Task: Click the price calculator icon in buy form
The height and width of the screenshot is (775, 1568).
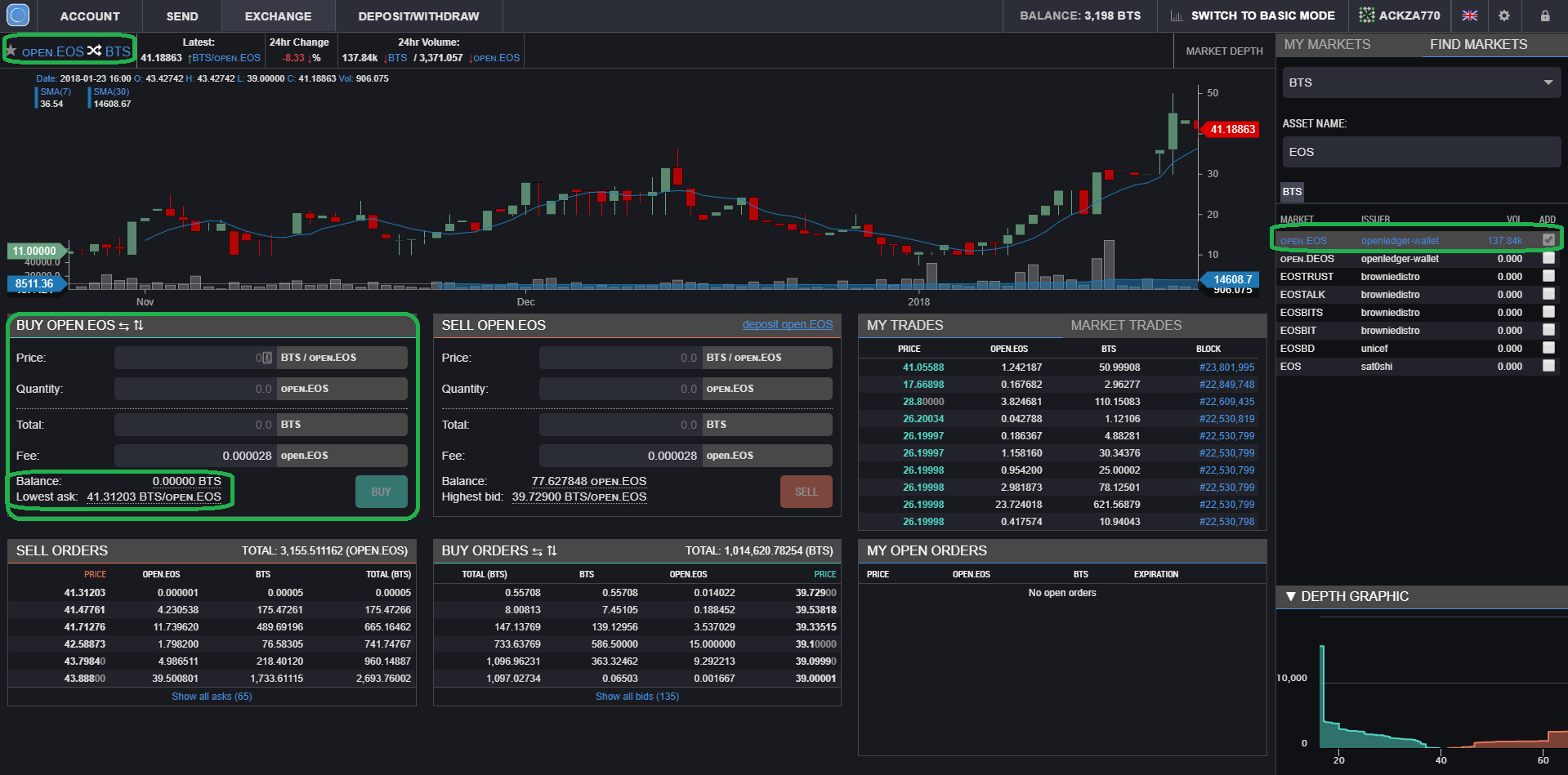Action: [x=266, y=358]
